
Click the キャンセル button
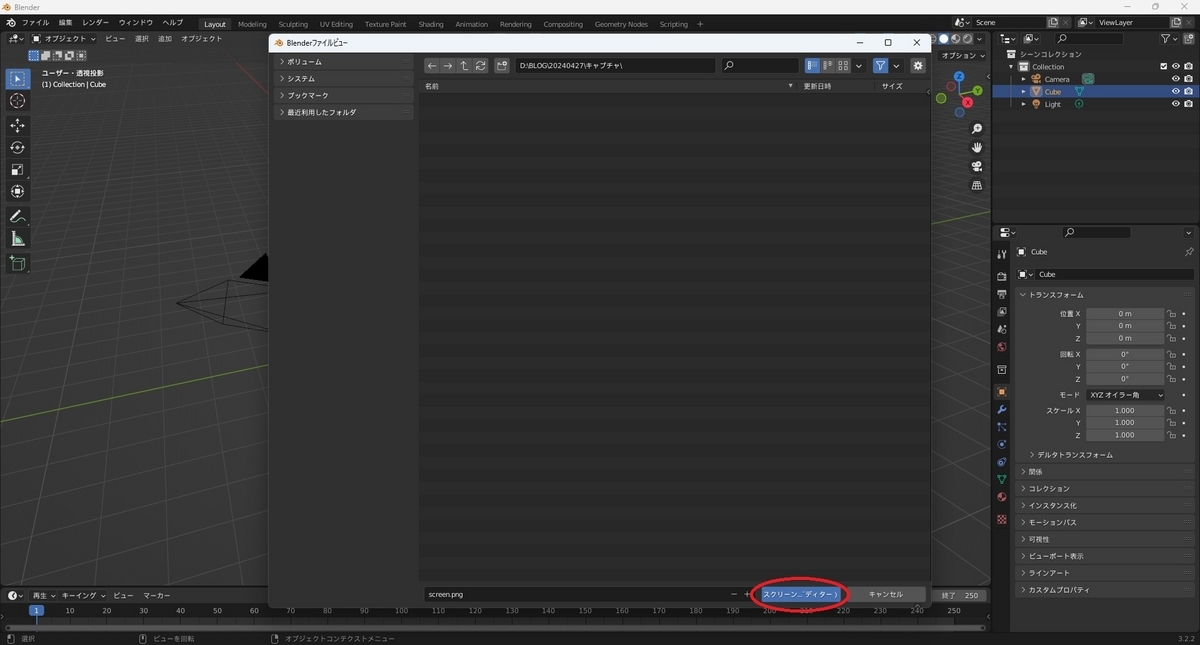pos(885,594)
